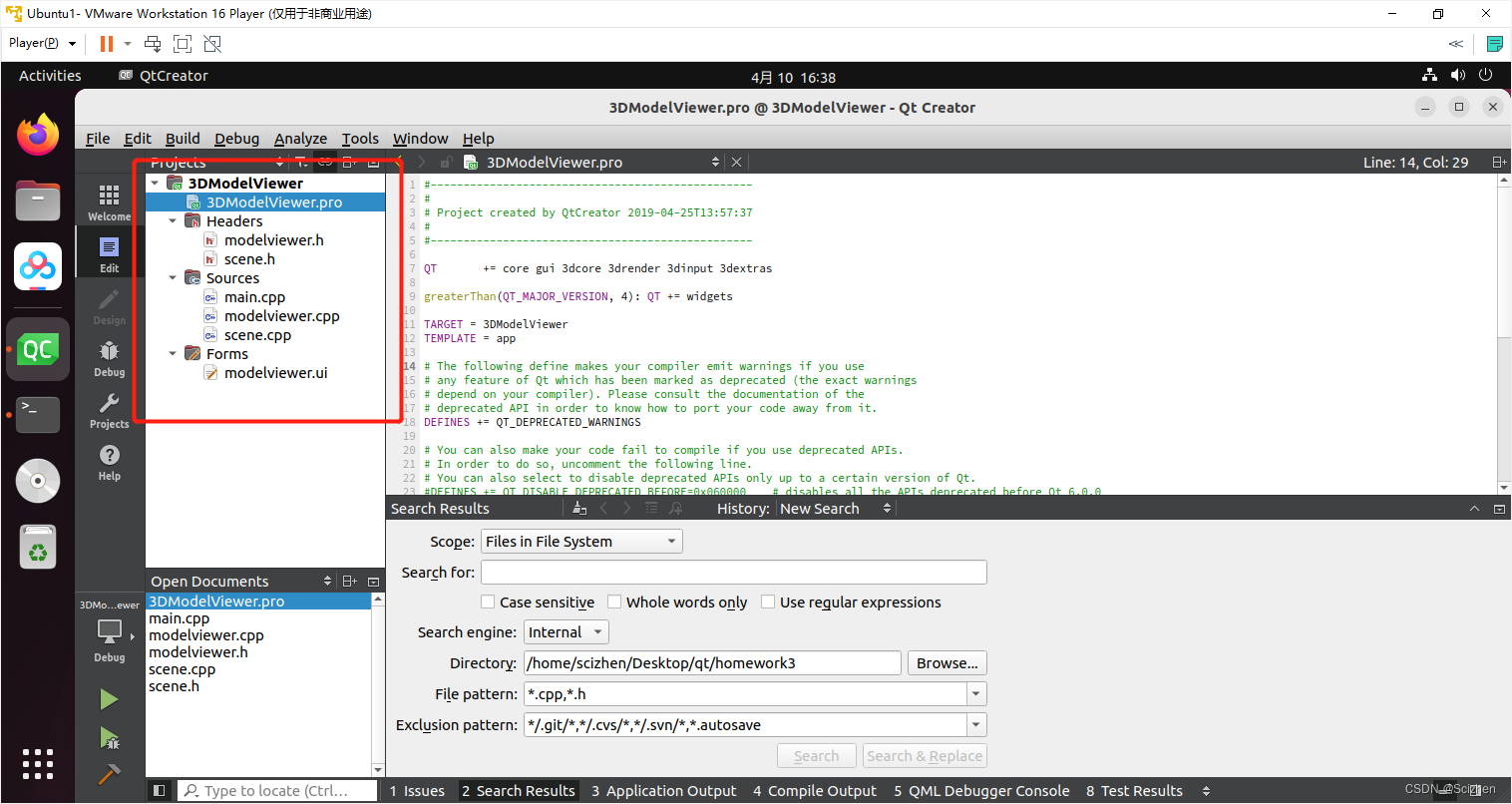Collapse Forms folder in project tree
The width and height of the screenshot is (1512, 804).
173,354
